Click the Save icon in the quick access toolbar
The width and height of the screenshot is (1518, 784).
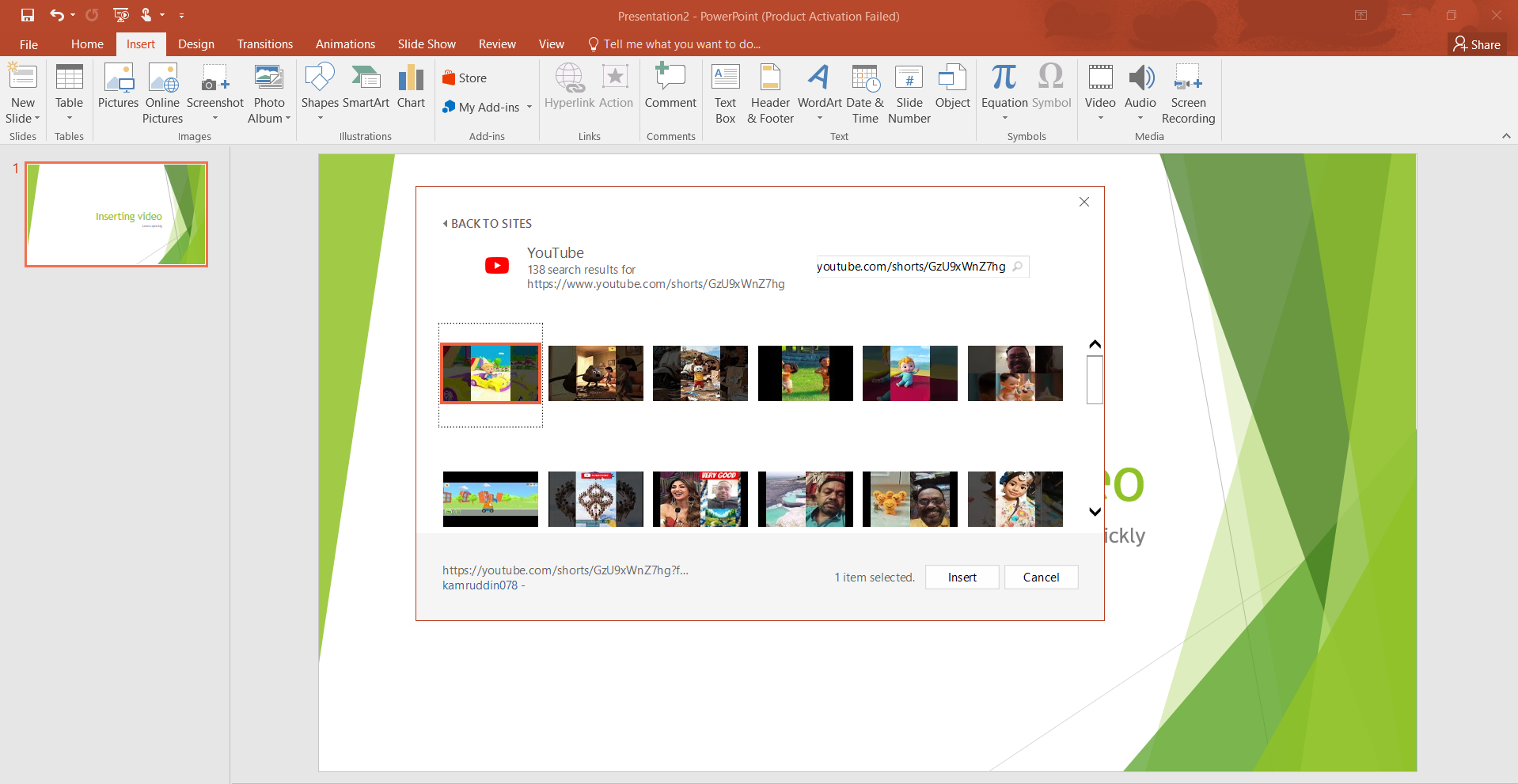coord(28,15)
